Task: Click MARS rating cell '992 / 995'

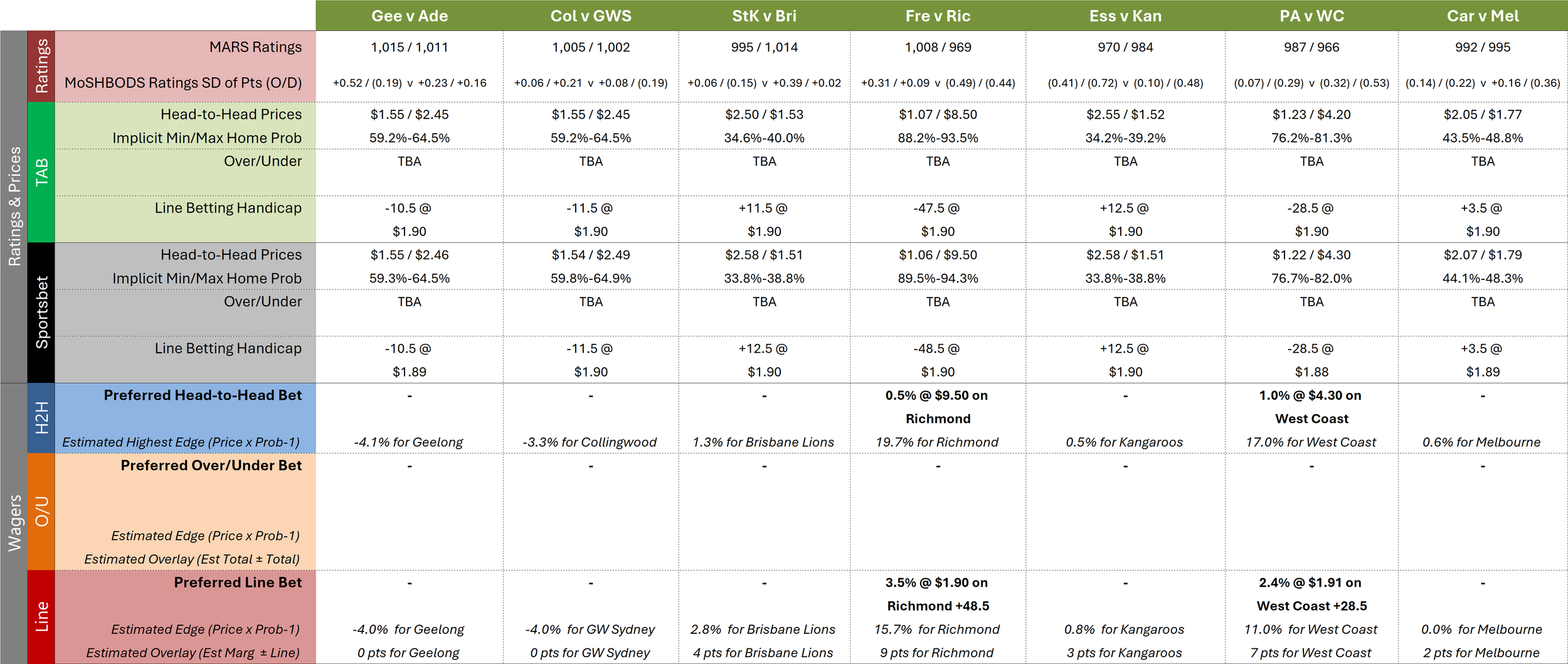Action: pos(1483,47)
